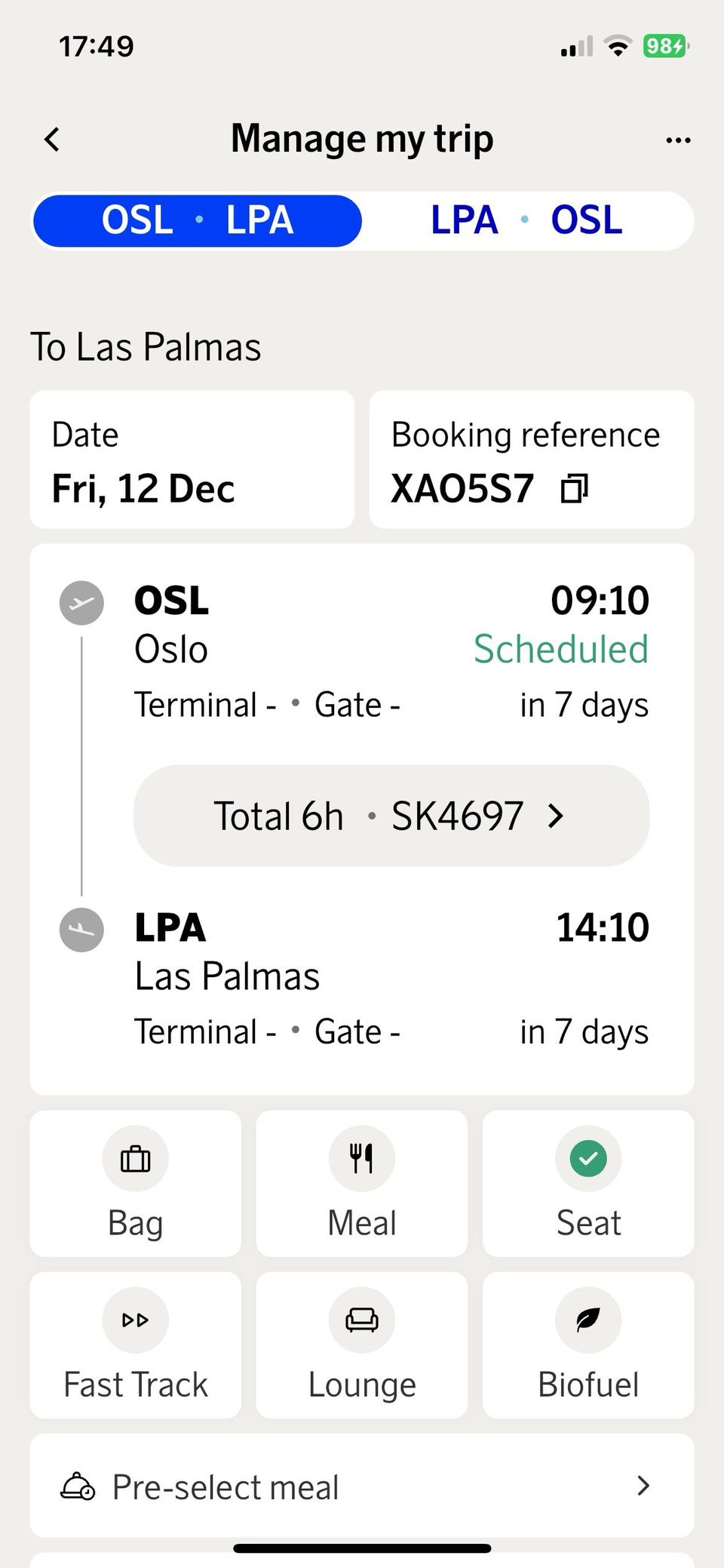Copy the booking reference XAO5S7

click(x=574, y=489)
